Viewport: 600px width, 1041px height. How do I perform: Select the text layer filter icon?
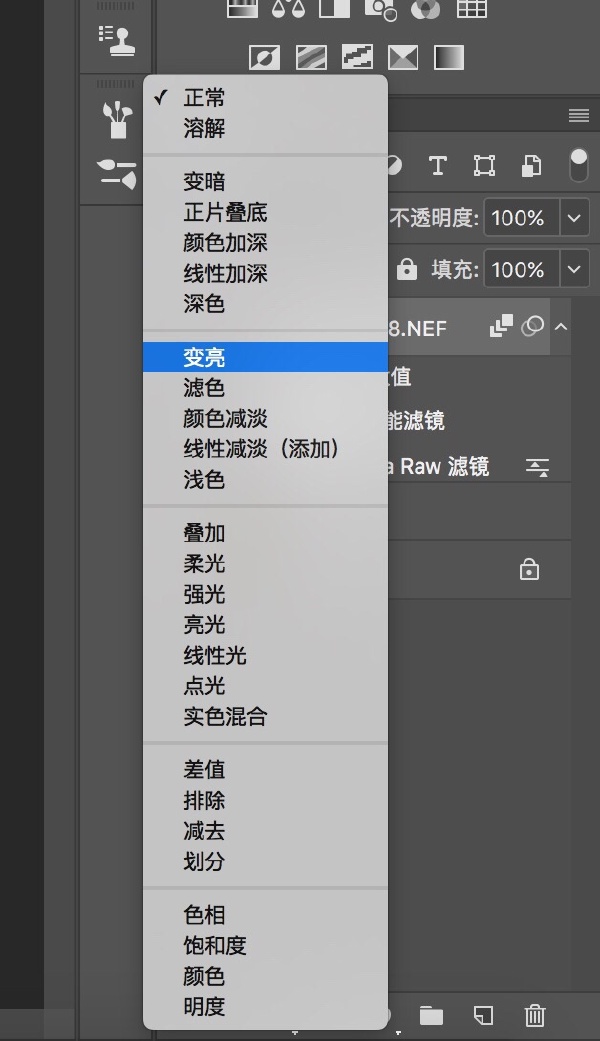437,165
